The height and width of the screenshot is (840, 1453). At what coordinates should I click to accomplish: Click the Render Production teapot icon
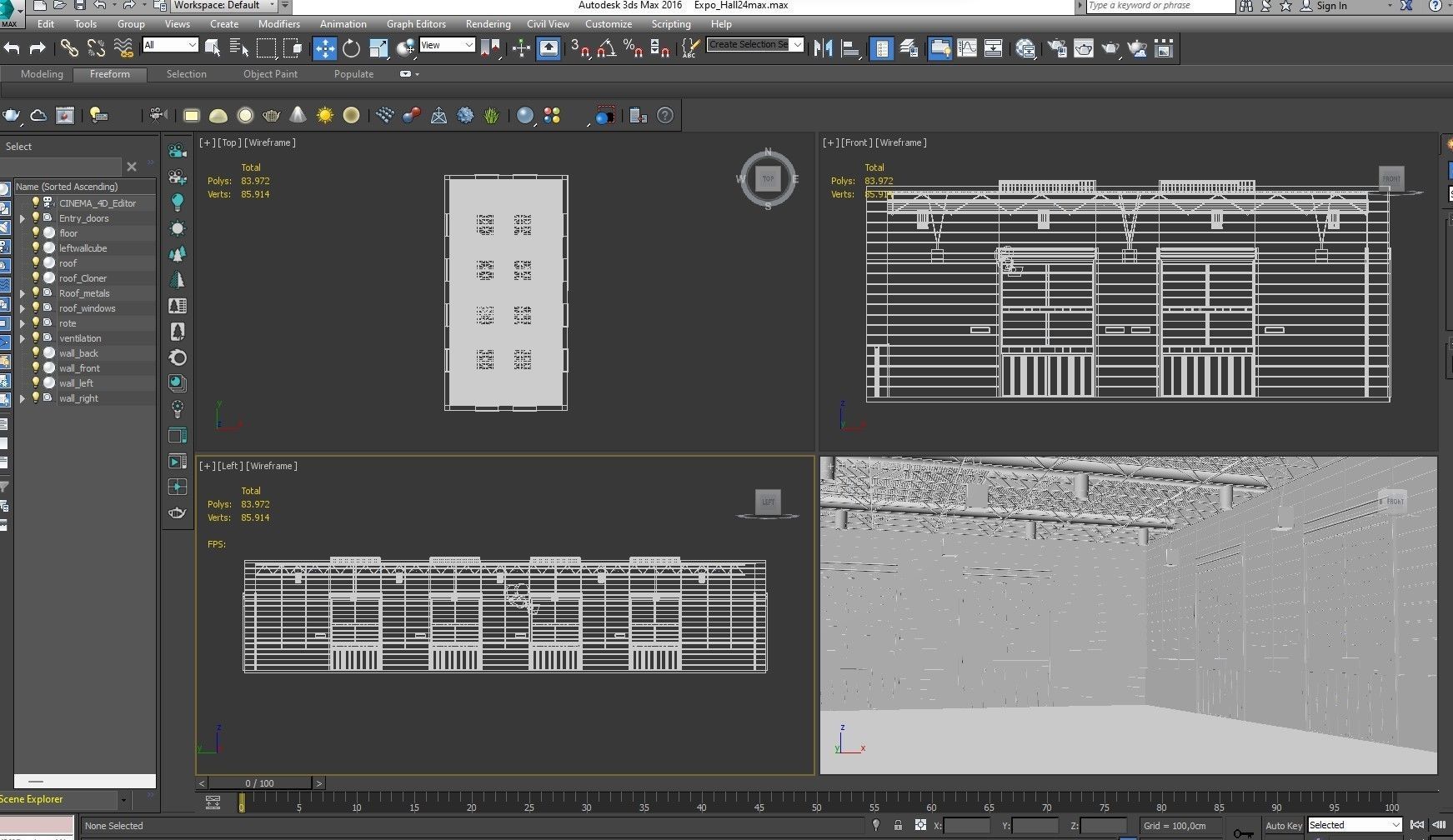[x=1110, y=48]
